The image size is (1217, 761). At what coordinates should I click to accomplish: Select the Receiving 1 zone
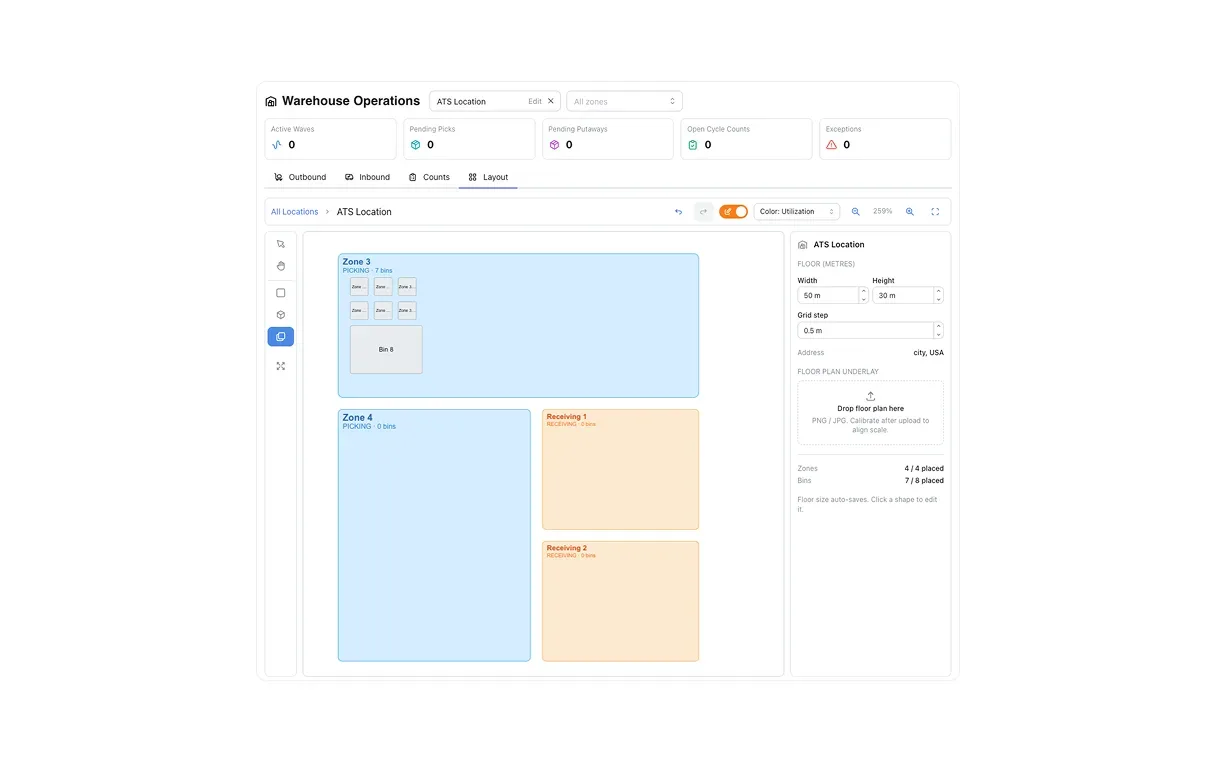pos(620,469)
